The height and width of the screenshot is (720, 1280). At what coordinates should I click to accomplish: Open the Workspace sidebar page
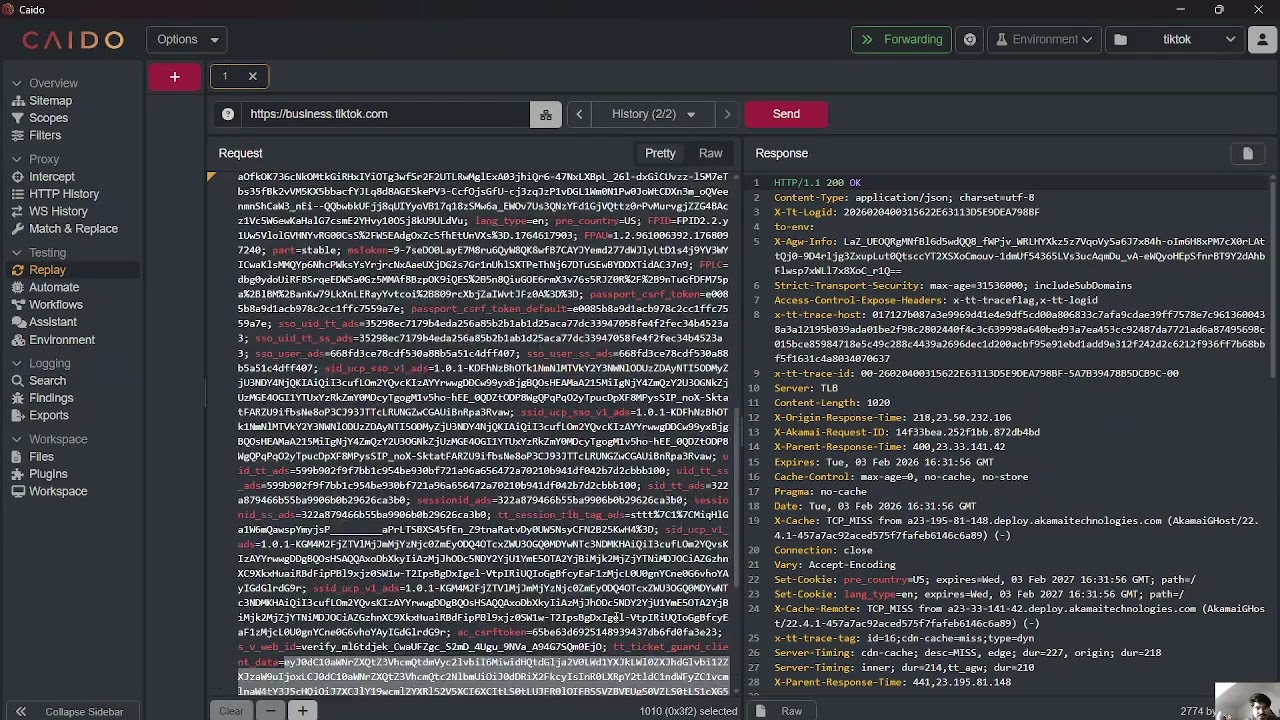coord(58,491)
